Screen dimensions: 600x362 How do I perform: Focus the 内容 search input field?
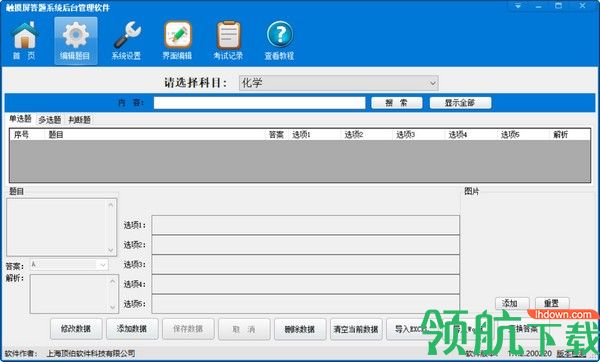(x=259, y=103)
